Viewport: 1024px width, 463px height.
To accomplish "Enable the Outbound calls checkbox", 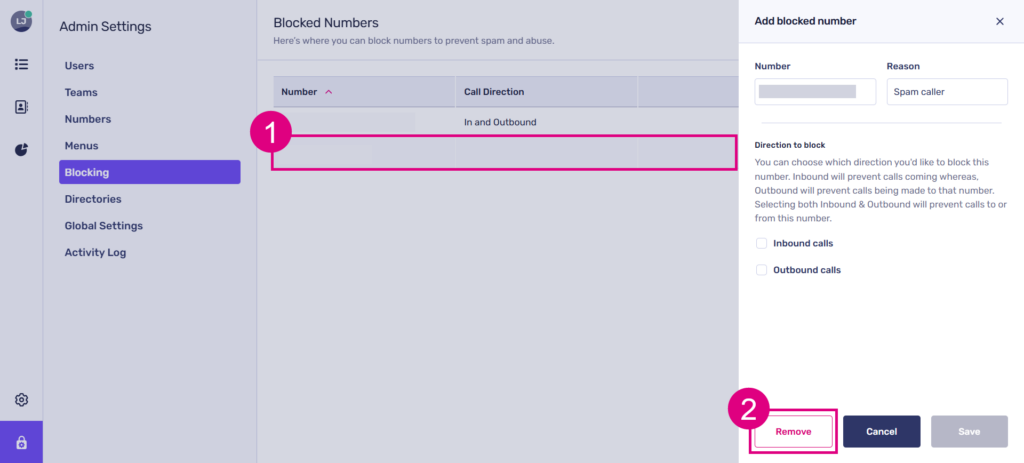I will coord(762,270).
